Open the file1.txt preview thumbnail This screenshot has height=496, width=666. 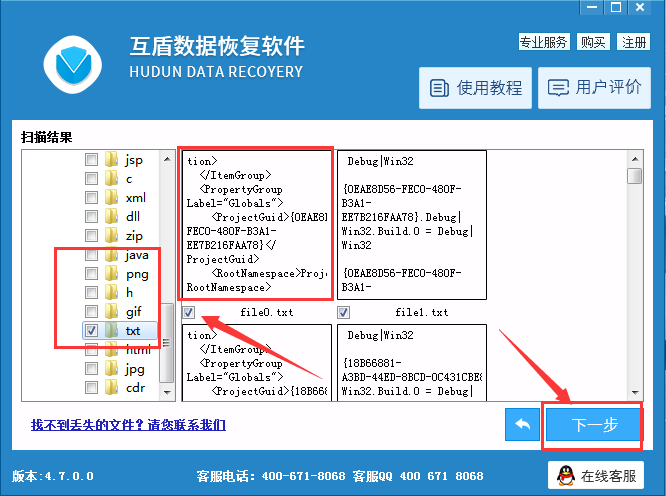tap(412, 225)
